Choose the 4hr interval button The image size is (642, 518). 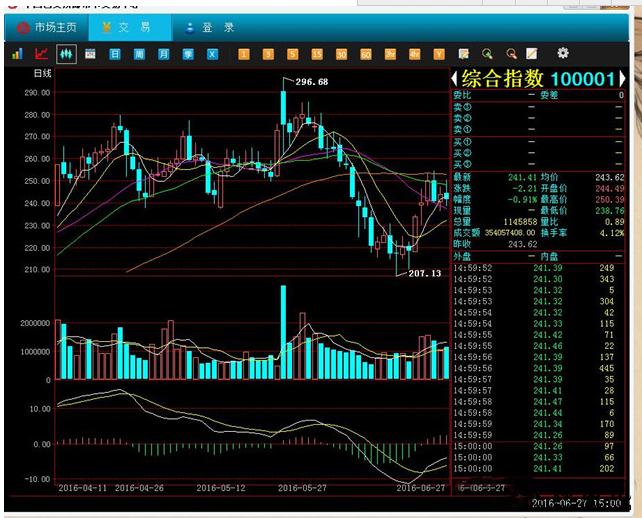414,54
